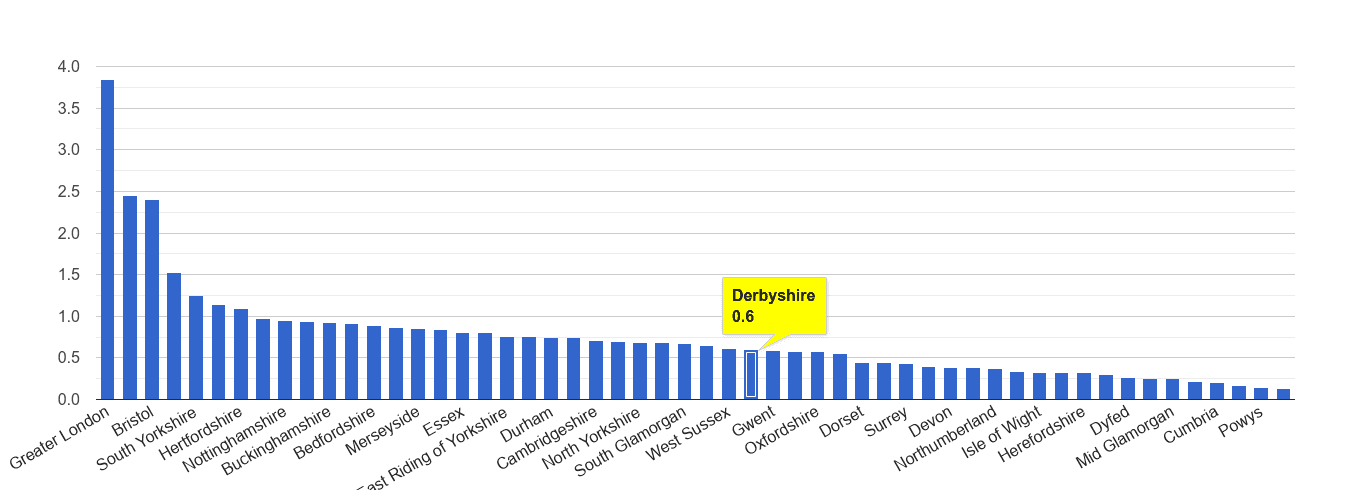
Task: Click the Nottinghamshire bar
Action: 285,360
